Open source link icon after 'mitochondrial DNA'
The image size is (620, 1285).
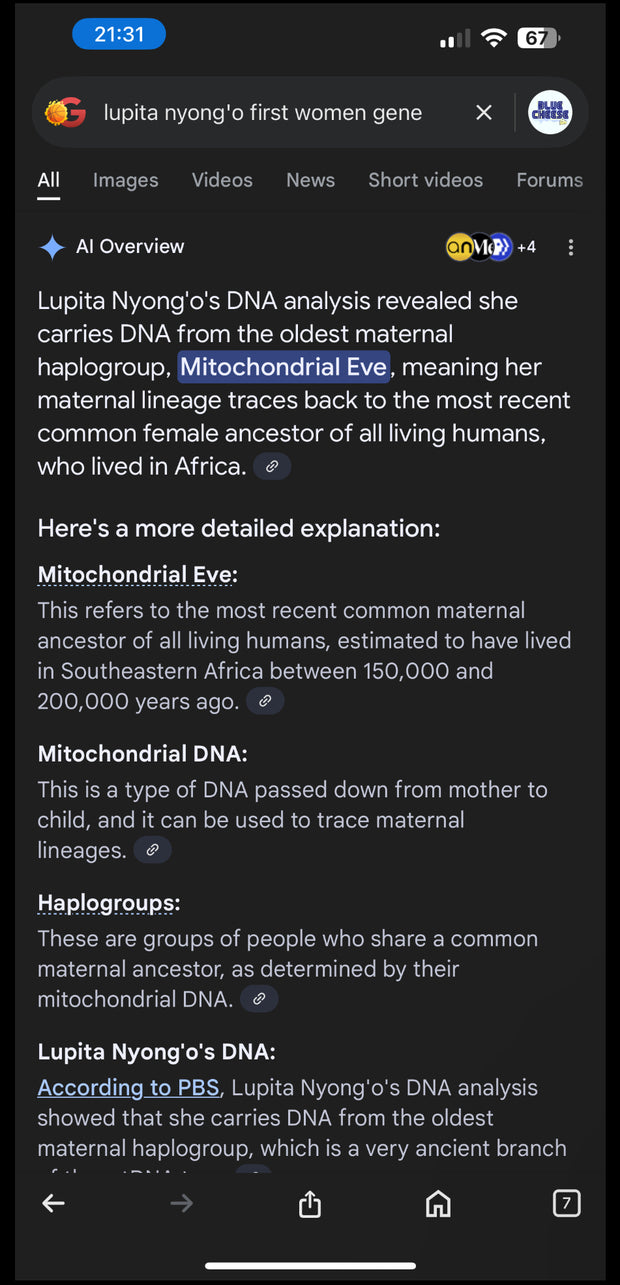point(259,998)
